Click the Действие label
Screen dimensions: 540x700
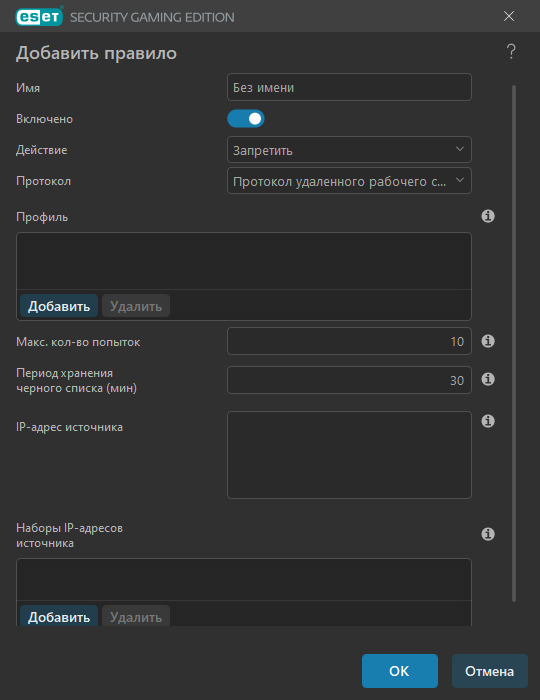pyautogui.click(x=42, y=150)
